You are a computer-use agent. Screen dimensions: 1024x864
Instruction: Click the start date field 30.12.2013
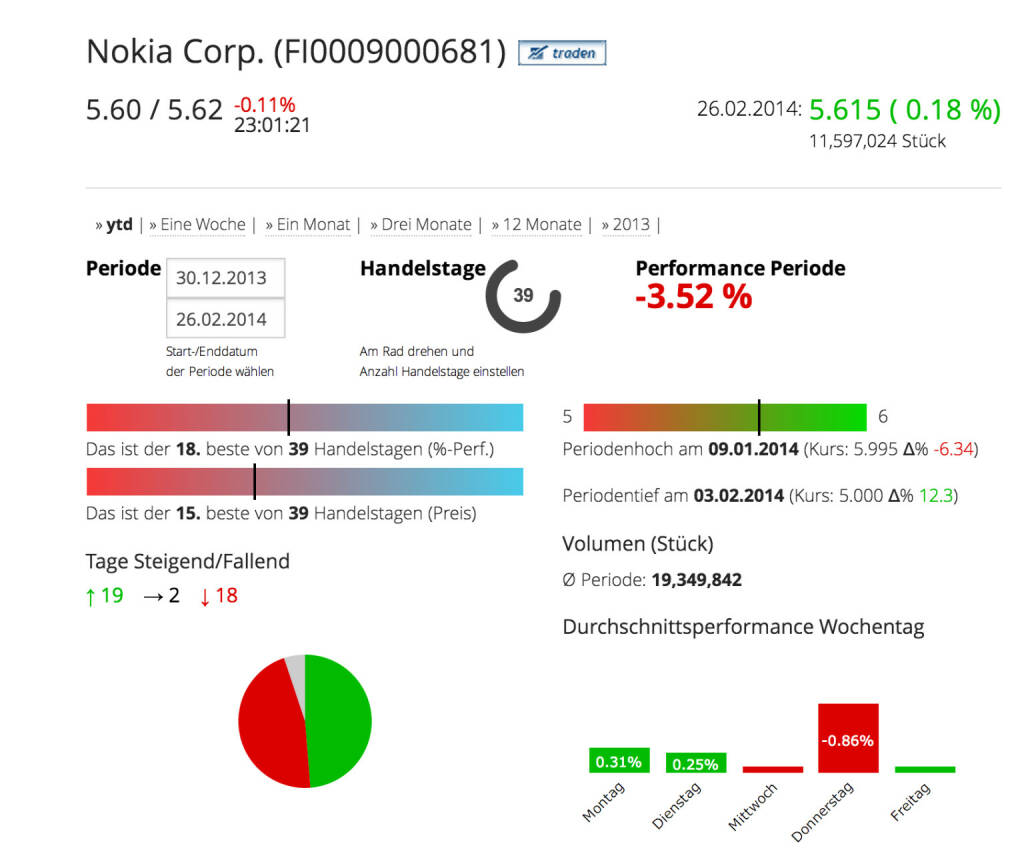[x=225, y=278]
